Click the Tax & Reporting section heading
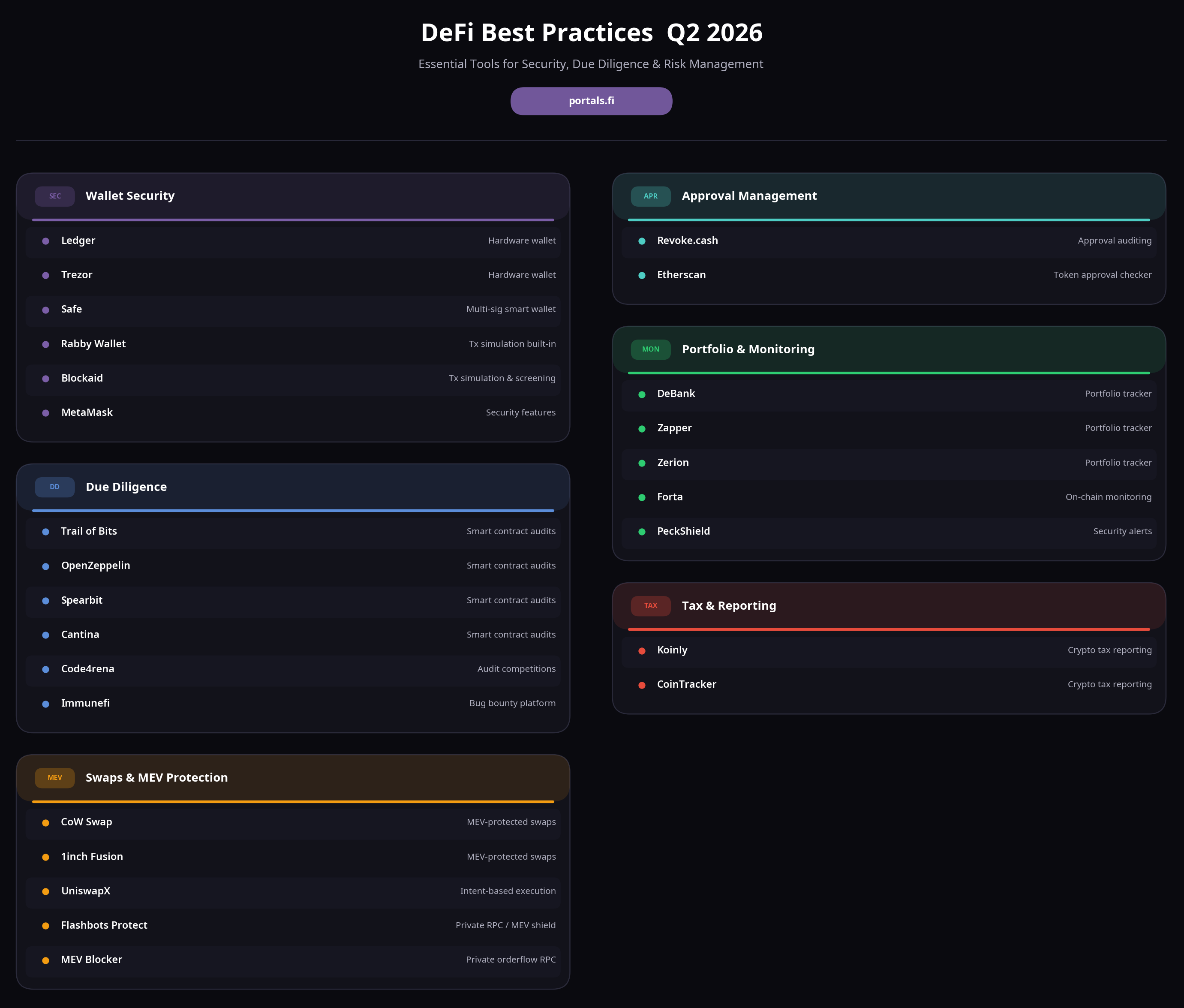 coord(729,606)
